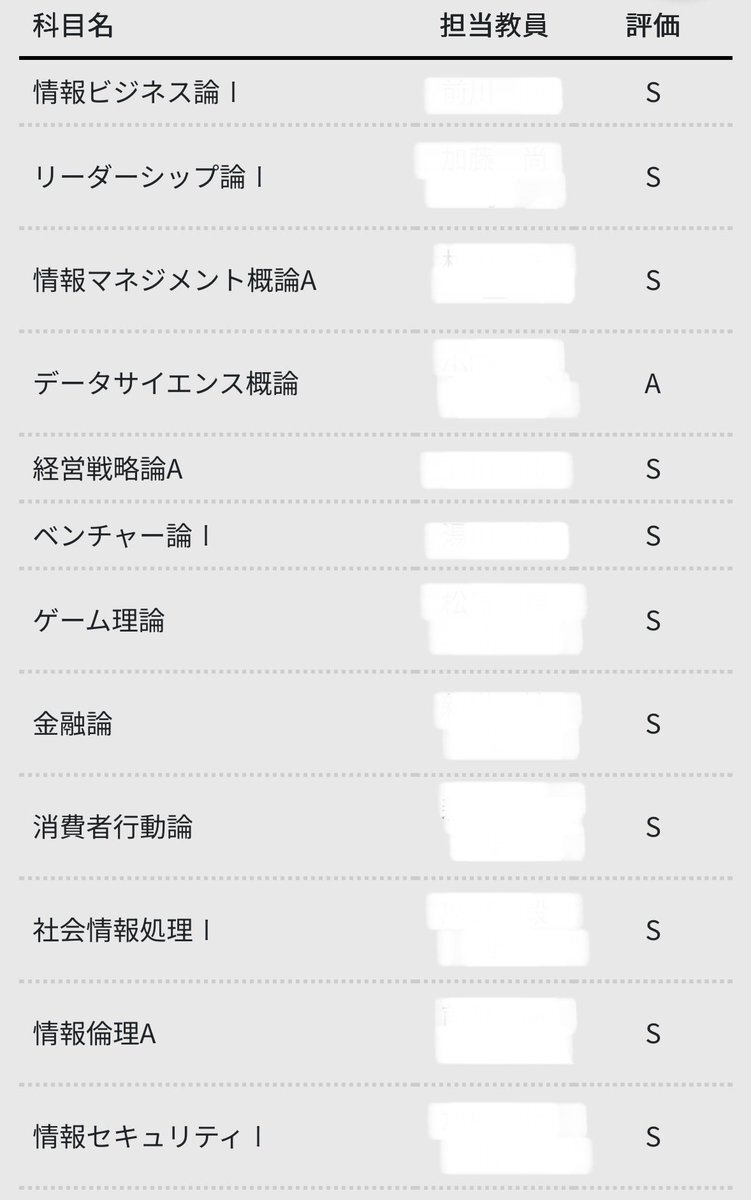Click the S grade for 情報ビジネス論Ⅰ
This screenshot has width=751, height=1200.
pos(653,93)
